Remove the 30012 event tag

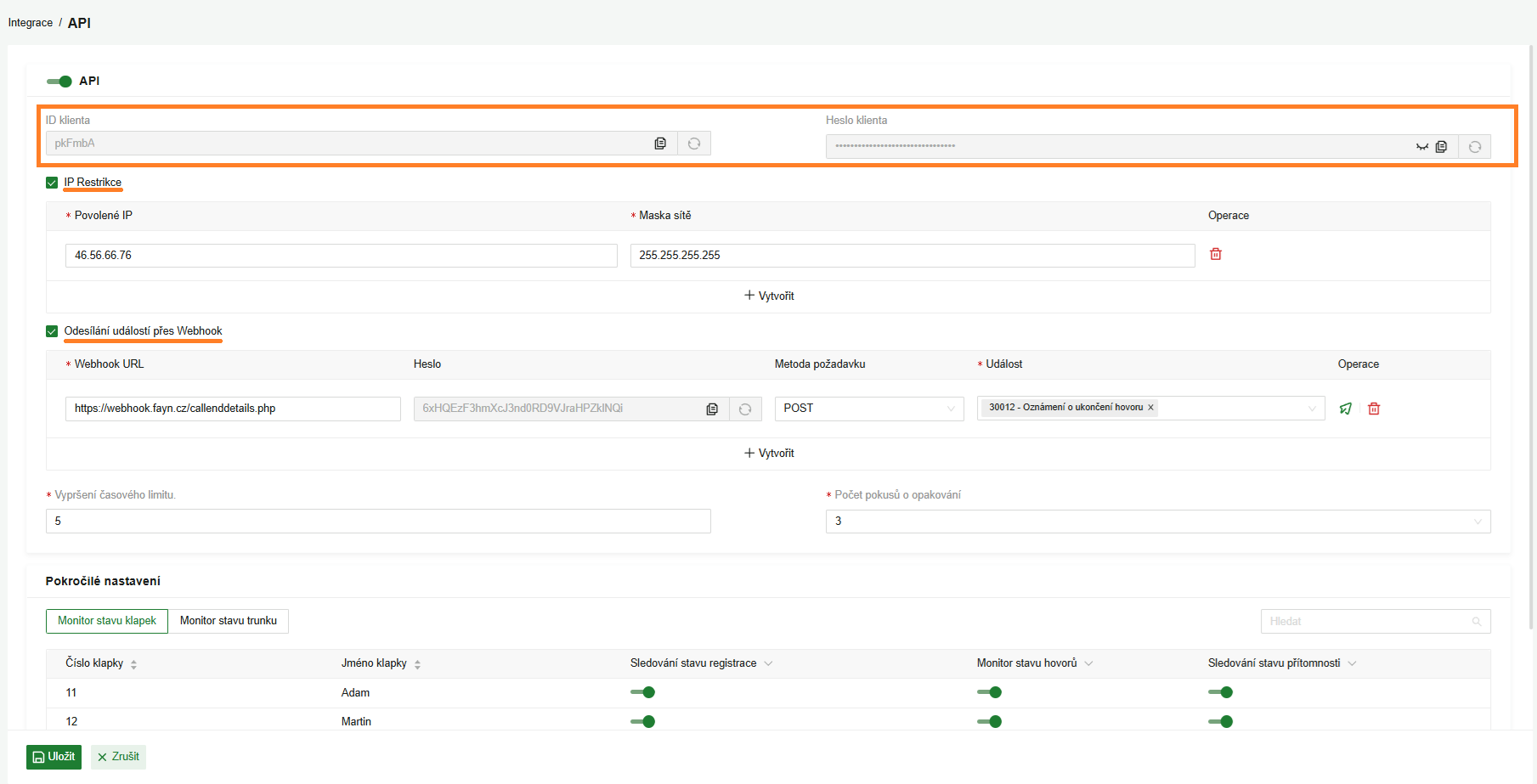point(1150,408)
